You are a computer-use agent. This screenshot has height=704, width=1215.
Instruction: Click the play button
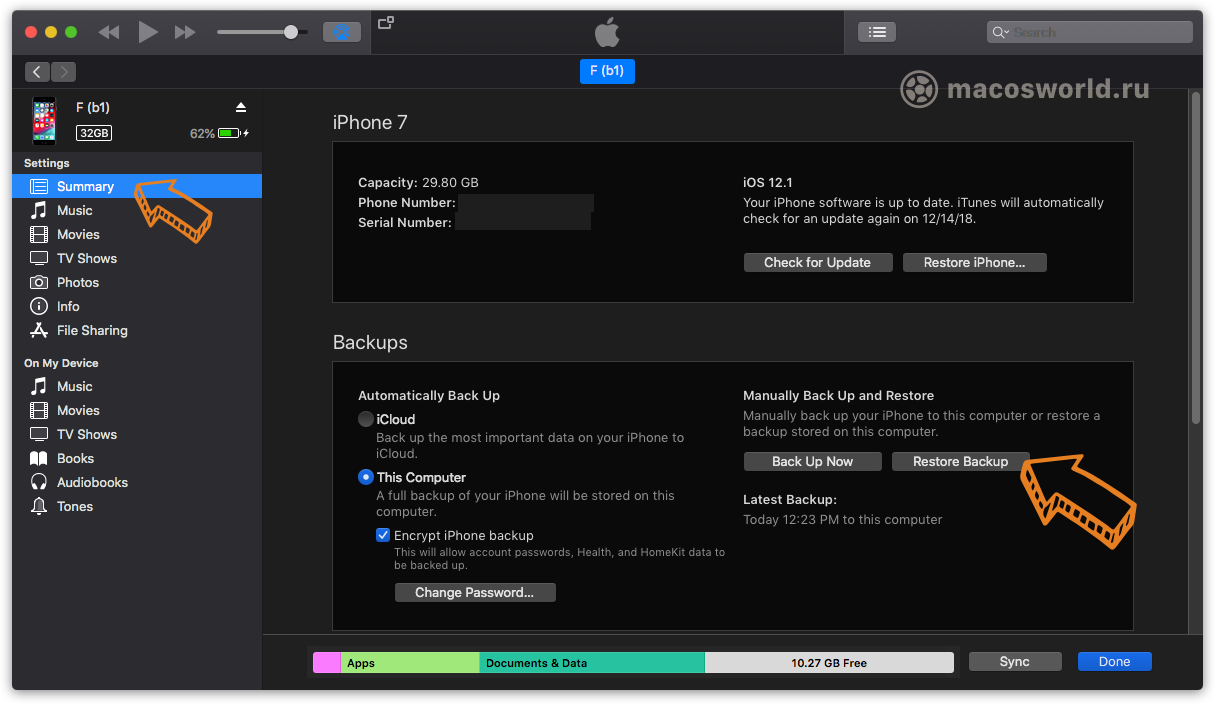tap(148, 32)
